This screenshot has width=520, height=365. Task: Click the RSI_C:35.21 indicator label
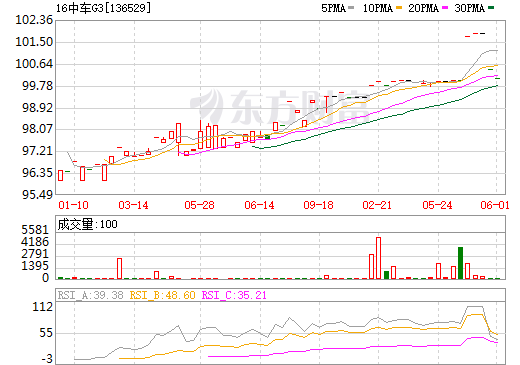[x=234, y=295]
